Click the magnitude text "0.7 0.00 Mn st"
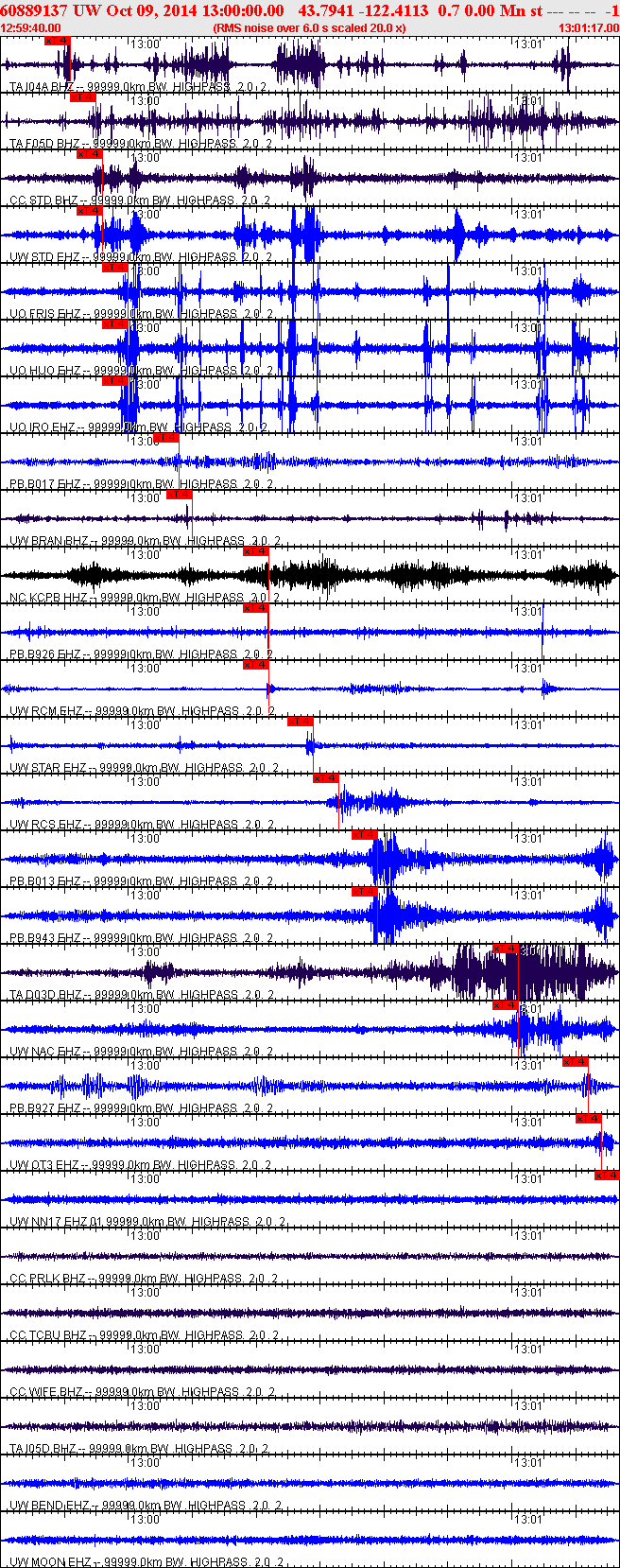This screenshot has width=620, height=1568. pos(491,10)
